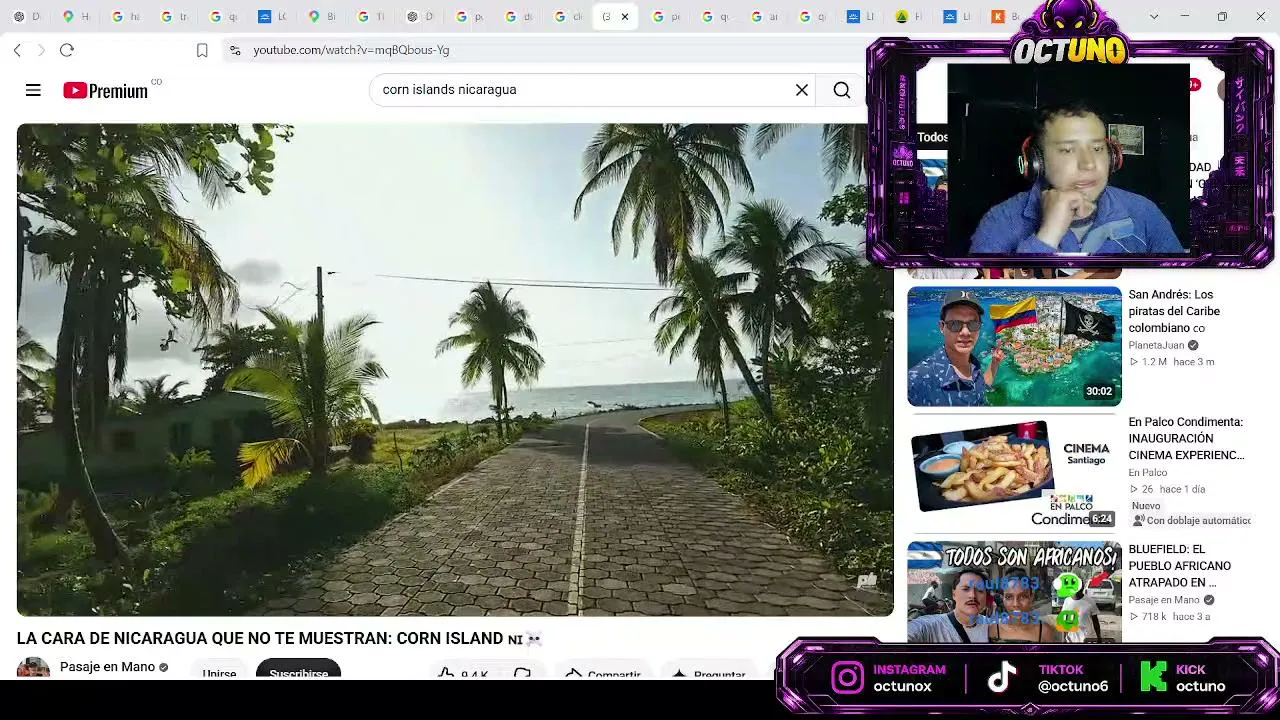Open the YouTube guide hamburger menu
The image size is (1280, 720).
pyautogui.click(x=33, y=90)
